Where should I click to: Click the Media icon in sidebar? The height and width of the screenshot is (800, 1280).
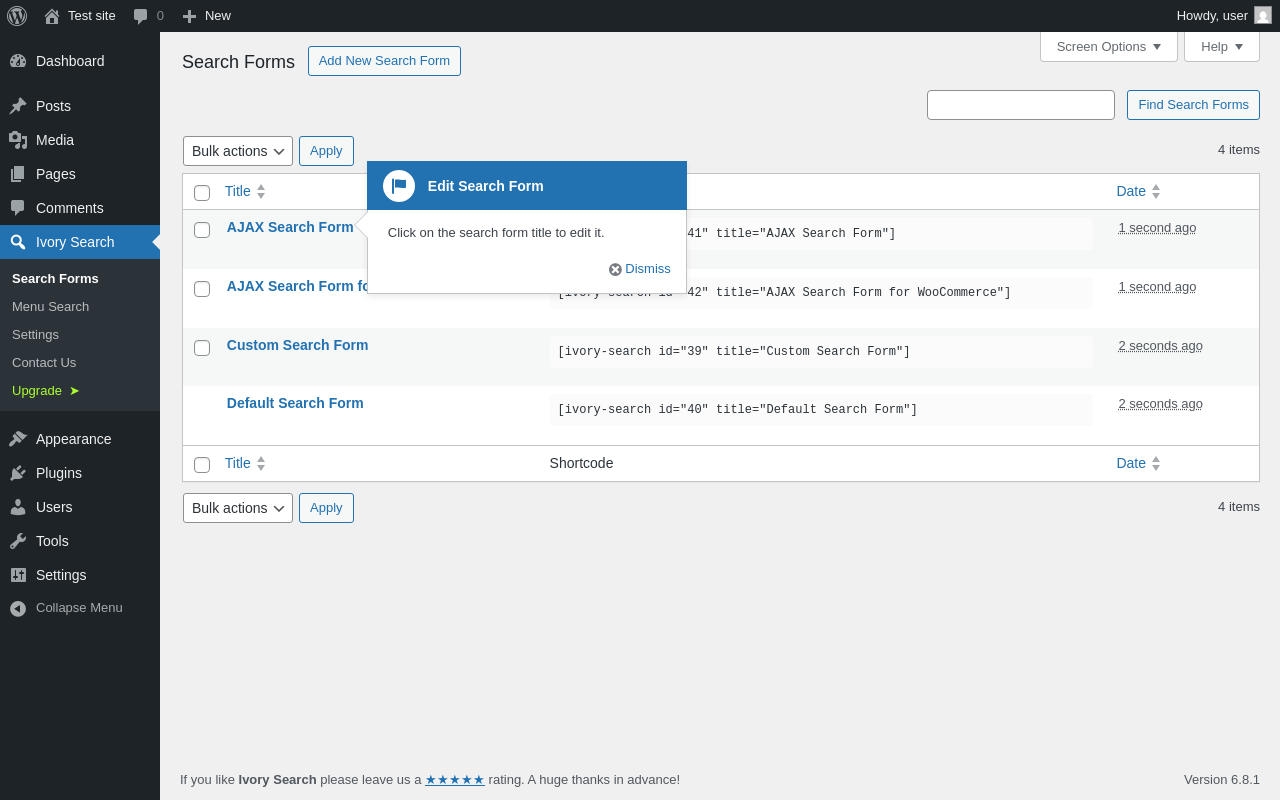(18, 140)
